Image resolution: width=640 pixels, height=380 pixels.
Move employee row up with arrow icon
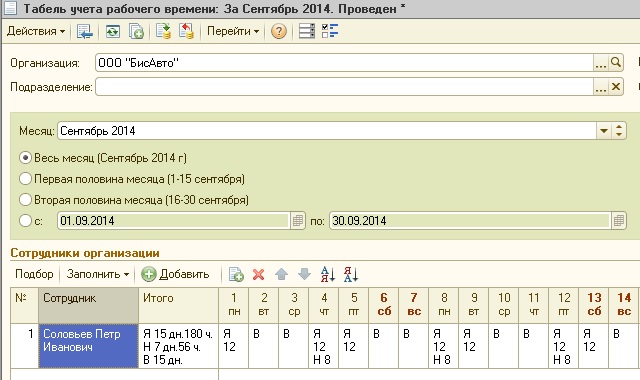click(x=282, y=274)
